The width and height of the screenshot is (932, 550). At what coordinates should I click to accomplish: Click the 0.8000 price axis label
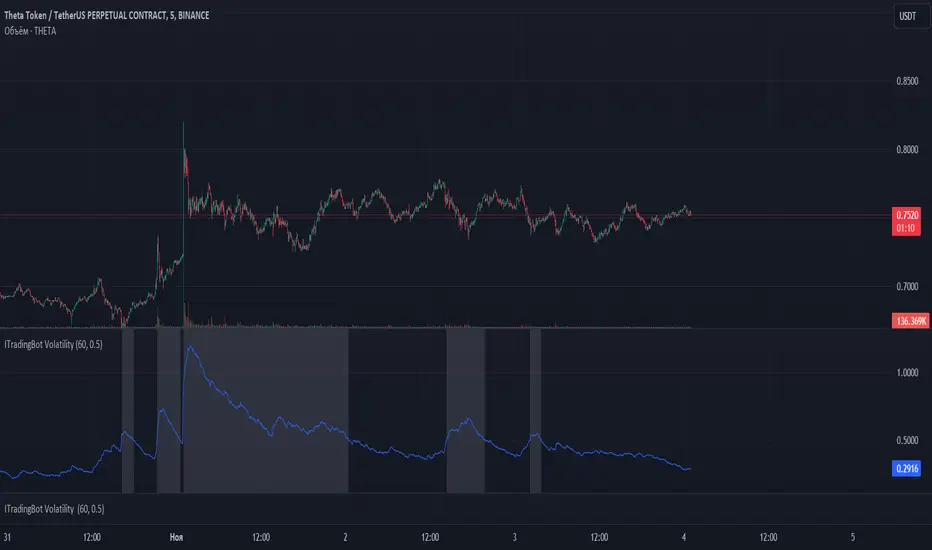coord(907,150)
